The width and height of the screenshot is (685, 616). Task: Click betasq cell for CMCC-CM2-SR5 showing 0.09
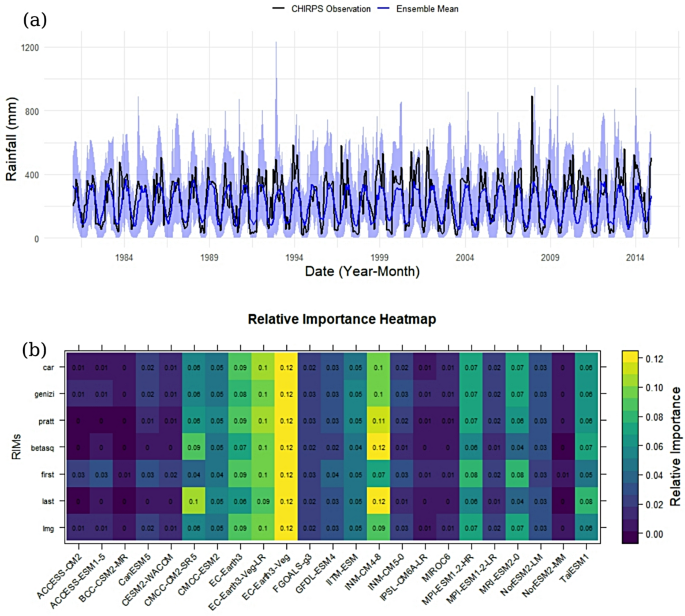point(194,447)
